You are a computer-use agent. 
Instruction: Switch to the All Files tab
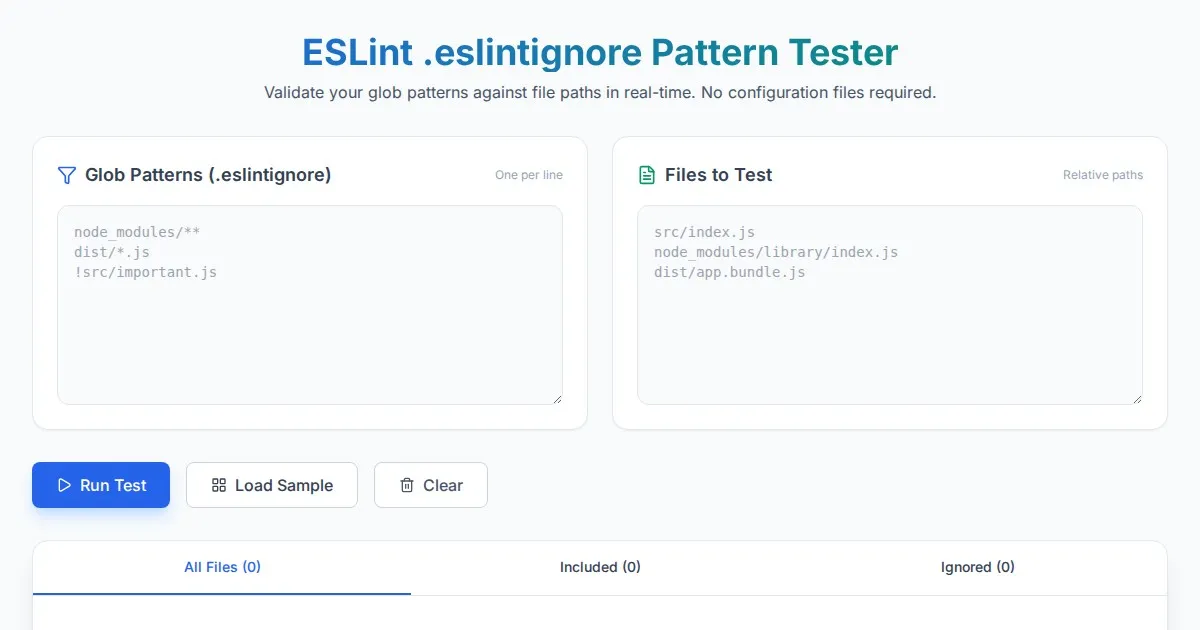222,567
